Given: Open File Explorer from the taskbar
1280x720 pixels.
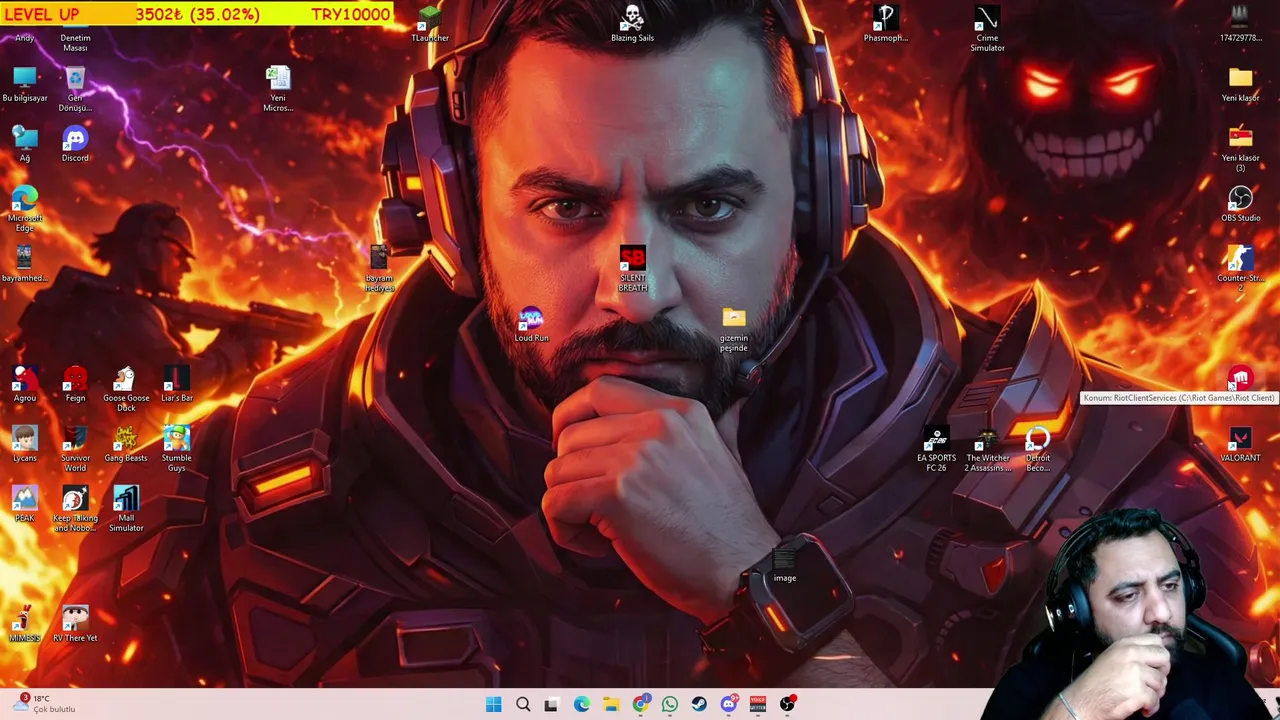Looking at the screenshot, I should [611, 704].
